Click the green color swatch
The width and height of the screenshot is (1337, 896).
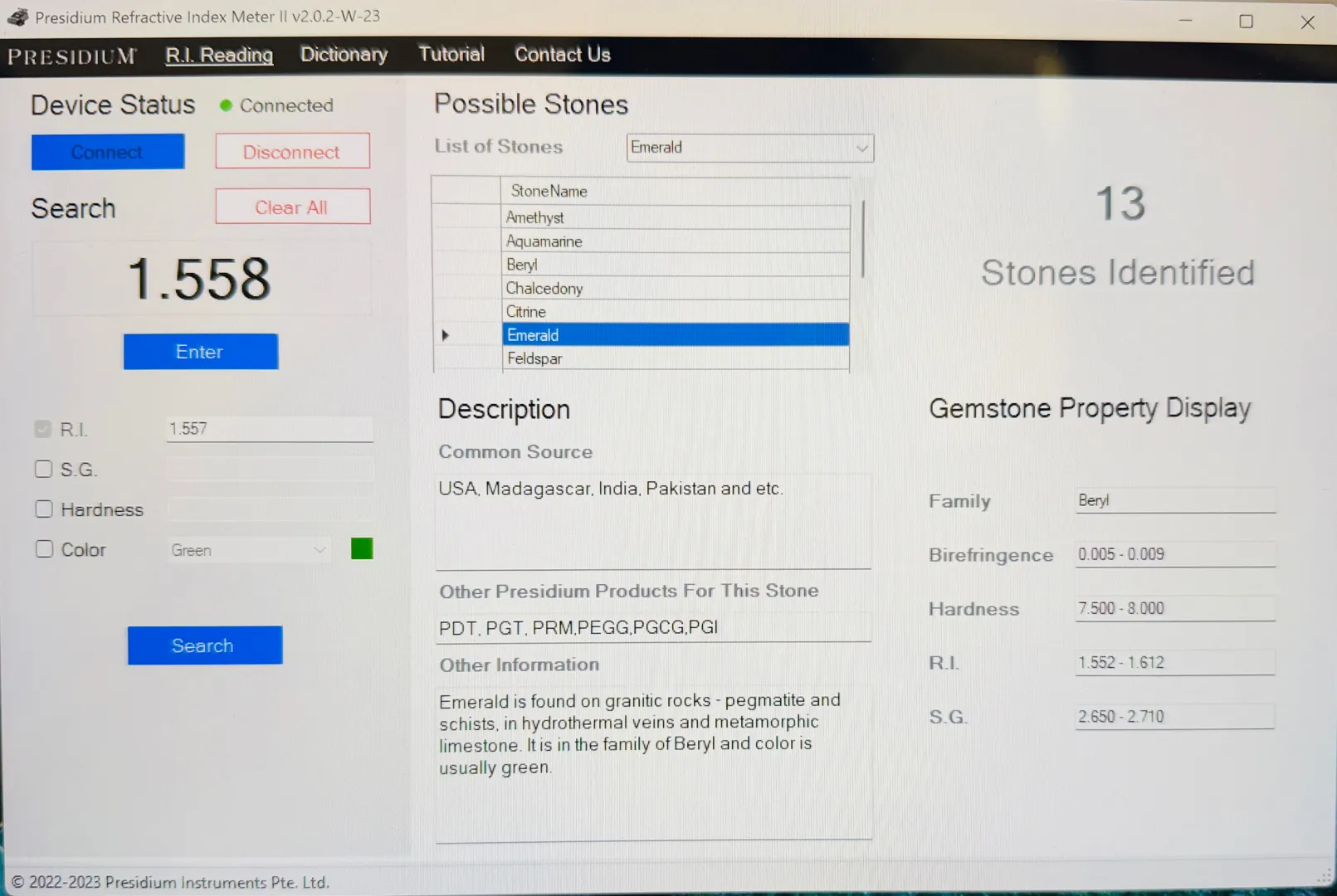pos(362,548)
